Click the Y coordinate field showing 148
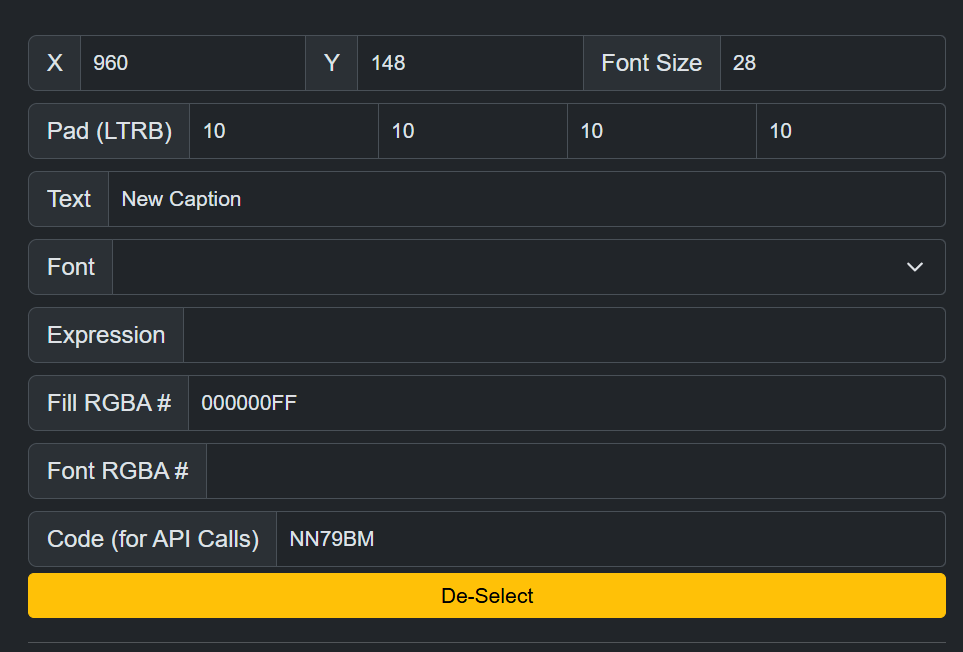The image size is (963, 652). pyautogui.click(x=470, y=63)
